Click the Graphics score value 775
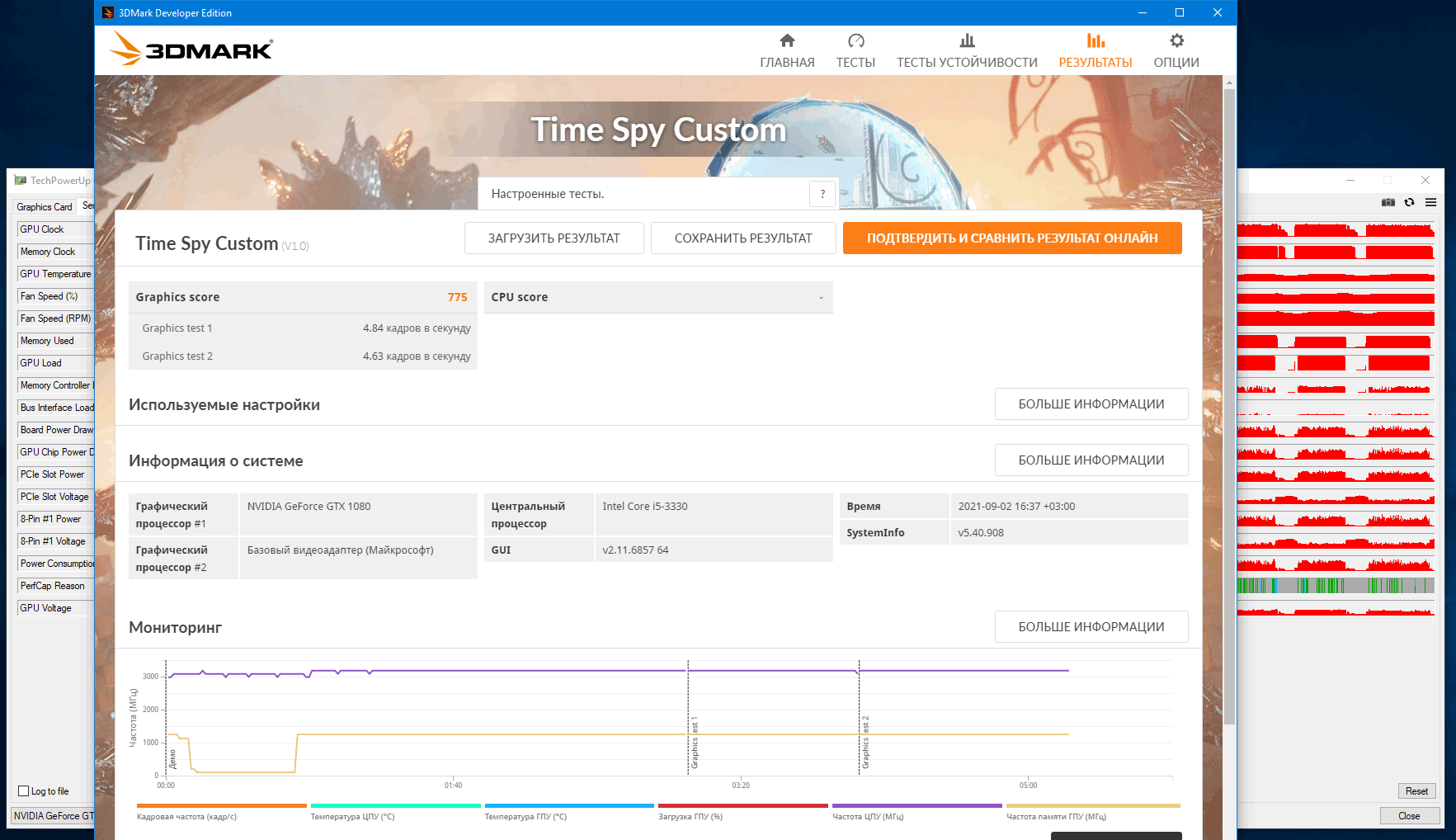1456x840 pixels. (x=457, y=297)
